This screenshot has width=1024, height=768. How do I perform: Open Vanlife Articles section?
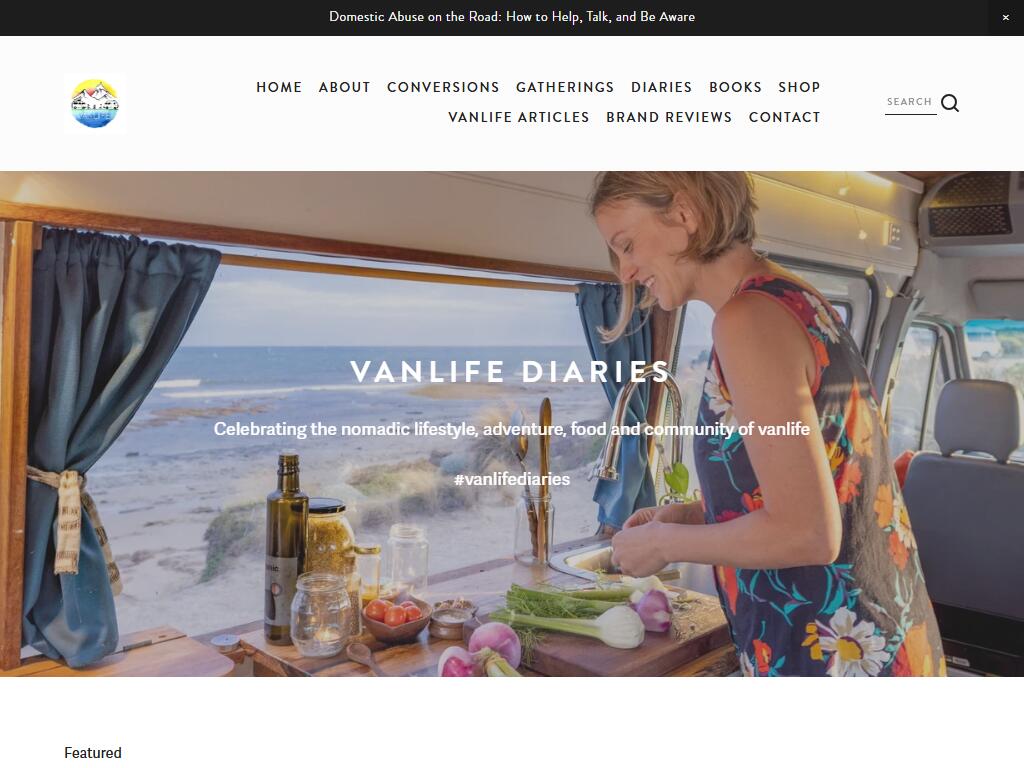[x=519, y=118]
